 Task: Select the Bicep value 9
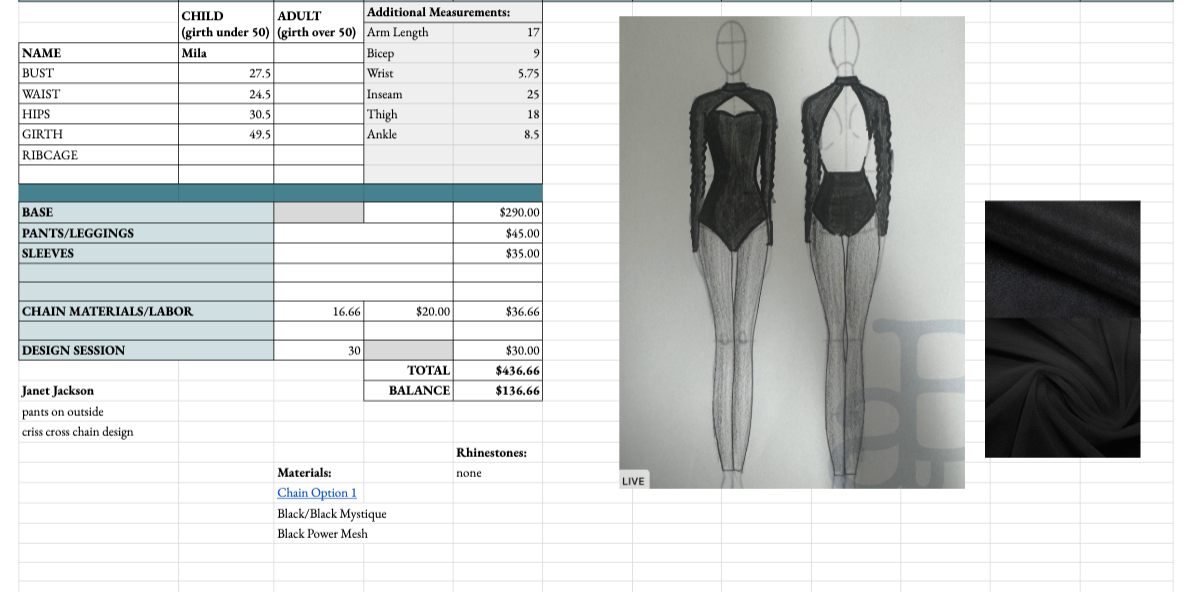click(497, 53)
